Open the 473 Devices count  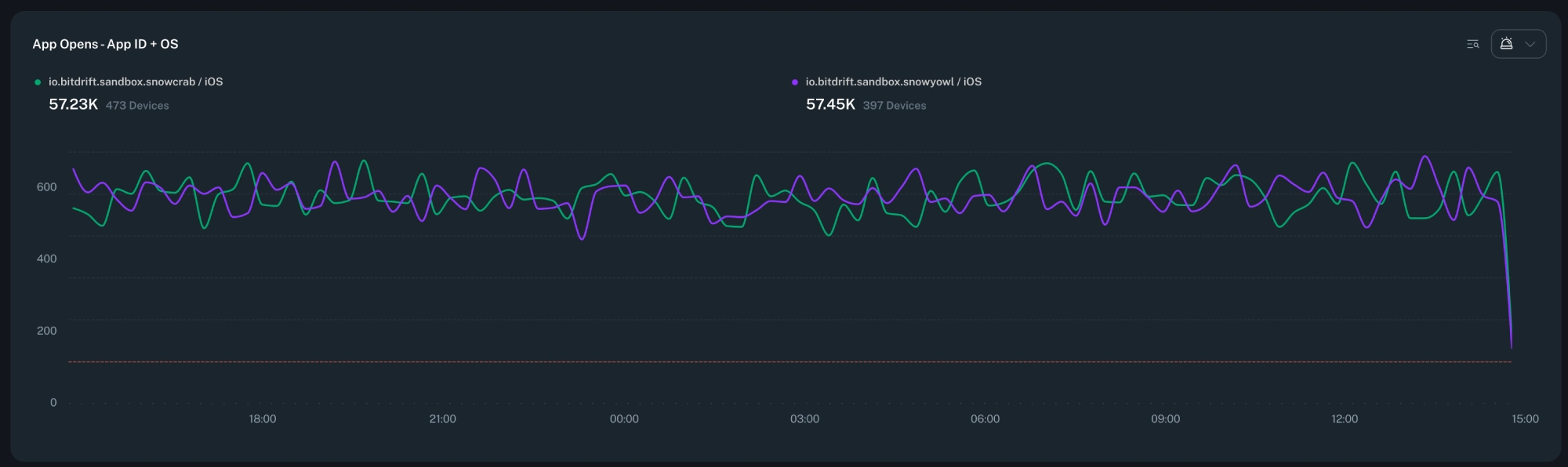point(137,105)
